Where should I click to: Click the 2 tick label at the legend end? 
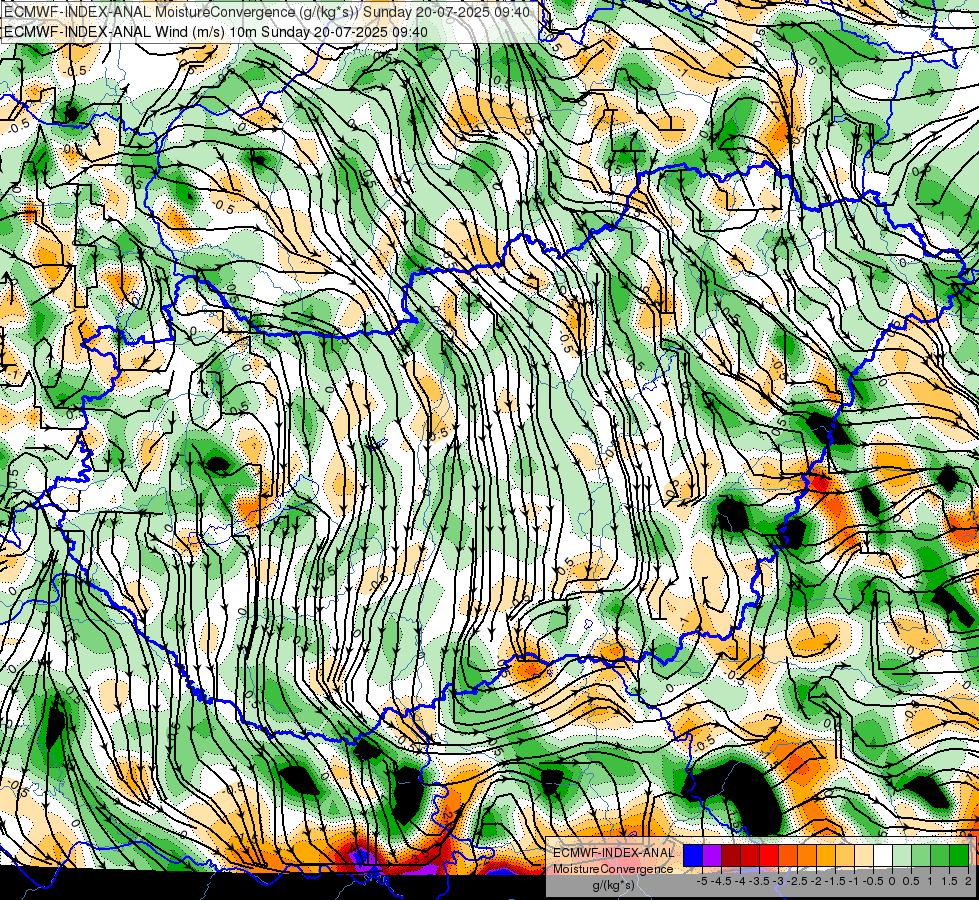[968, 881]
